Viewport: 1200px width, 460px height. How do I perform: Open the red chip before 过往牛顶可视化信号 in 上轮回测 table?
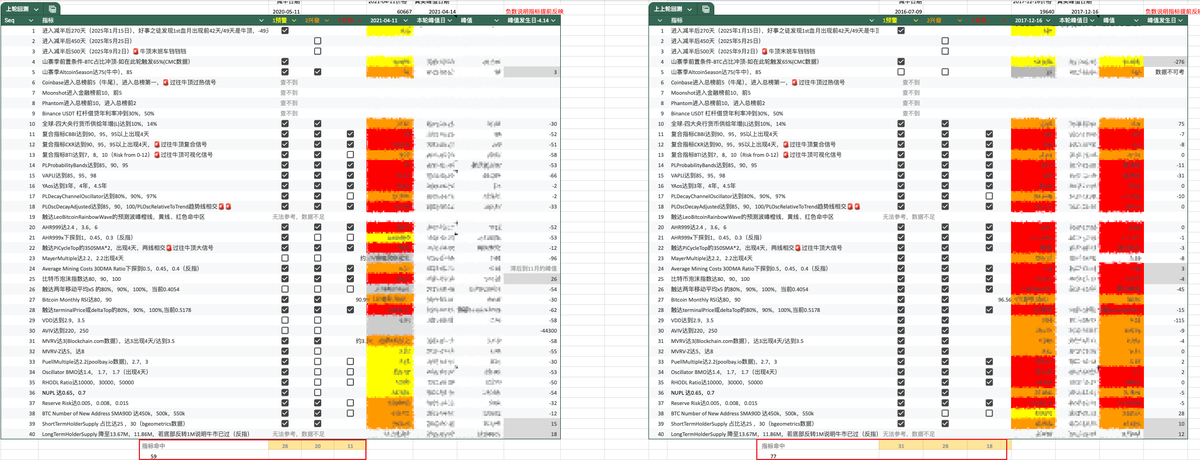coord(156,154)
